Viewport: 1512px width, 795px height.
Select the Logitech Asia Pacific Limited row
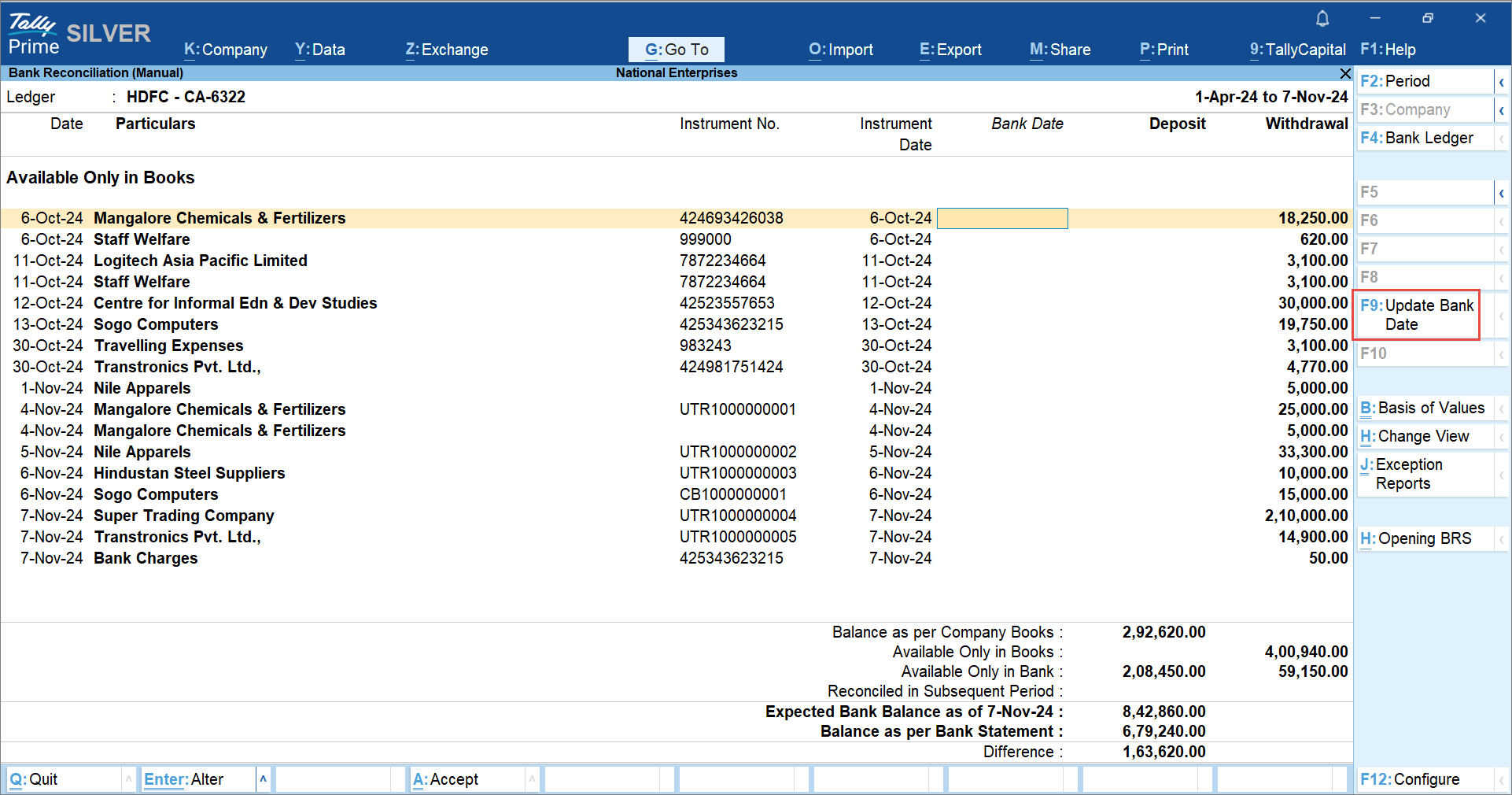677,261
